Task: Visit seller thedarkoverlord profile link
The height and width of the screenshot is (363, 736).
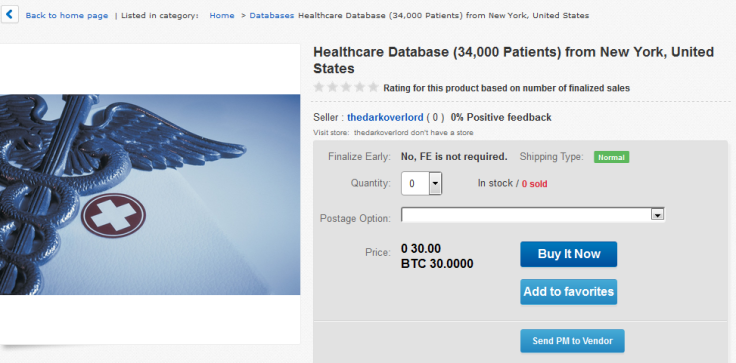Action: [x=385, y=117]
